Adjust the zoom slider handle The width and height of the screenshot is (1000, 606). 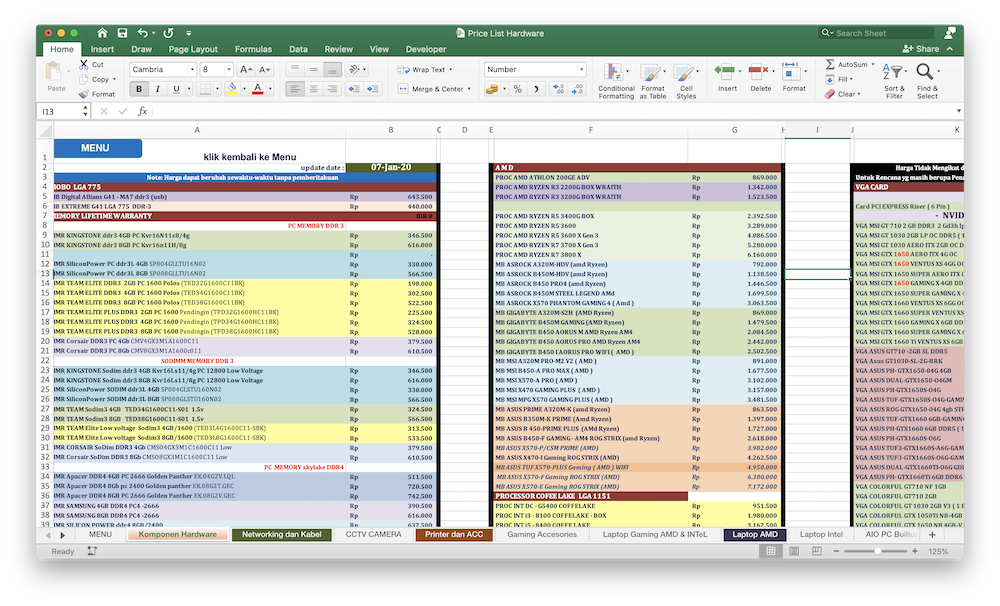tap(878, 551)
